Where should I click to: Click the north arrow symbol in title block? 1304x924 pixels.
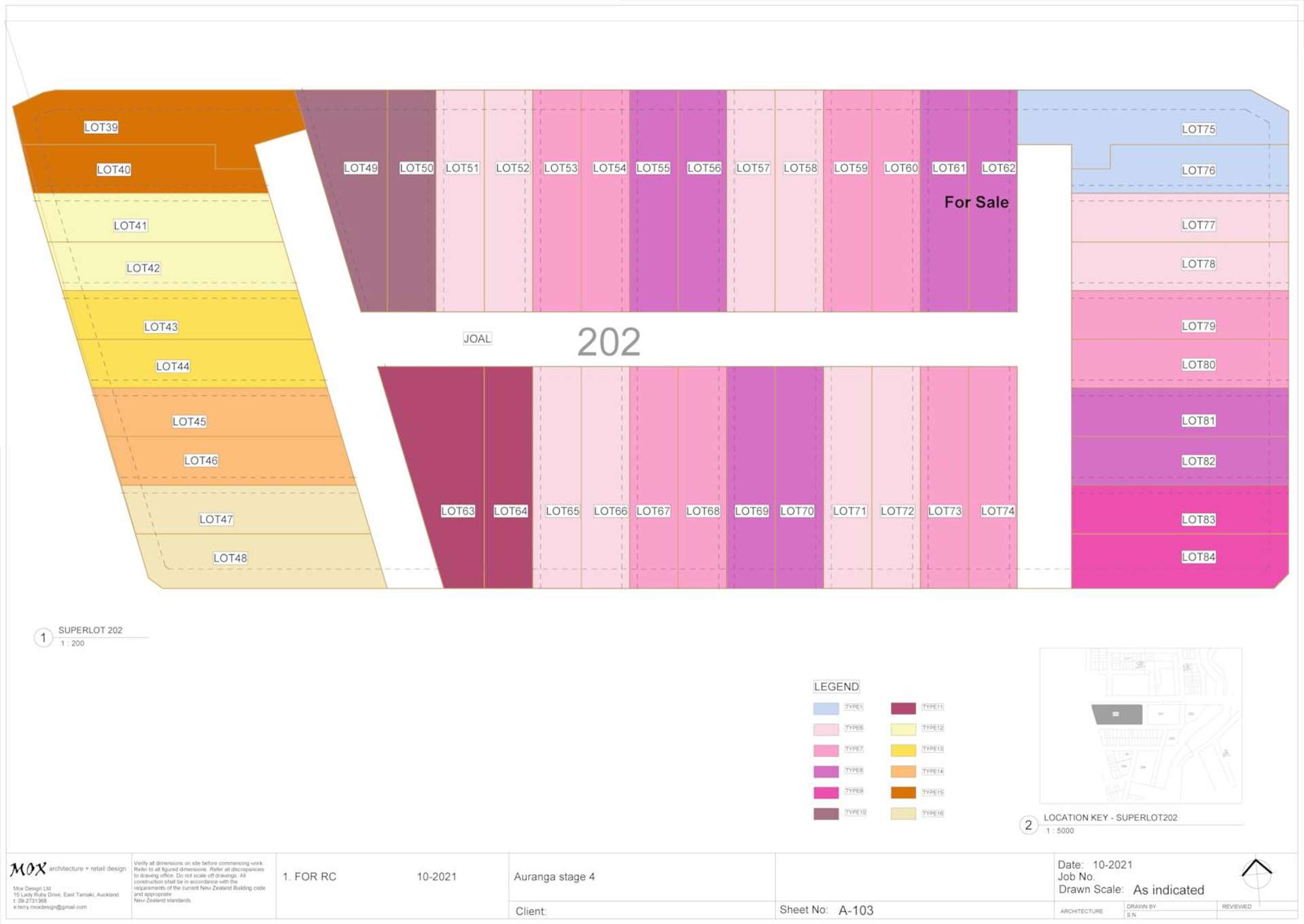click(x=1256, y=874)
